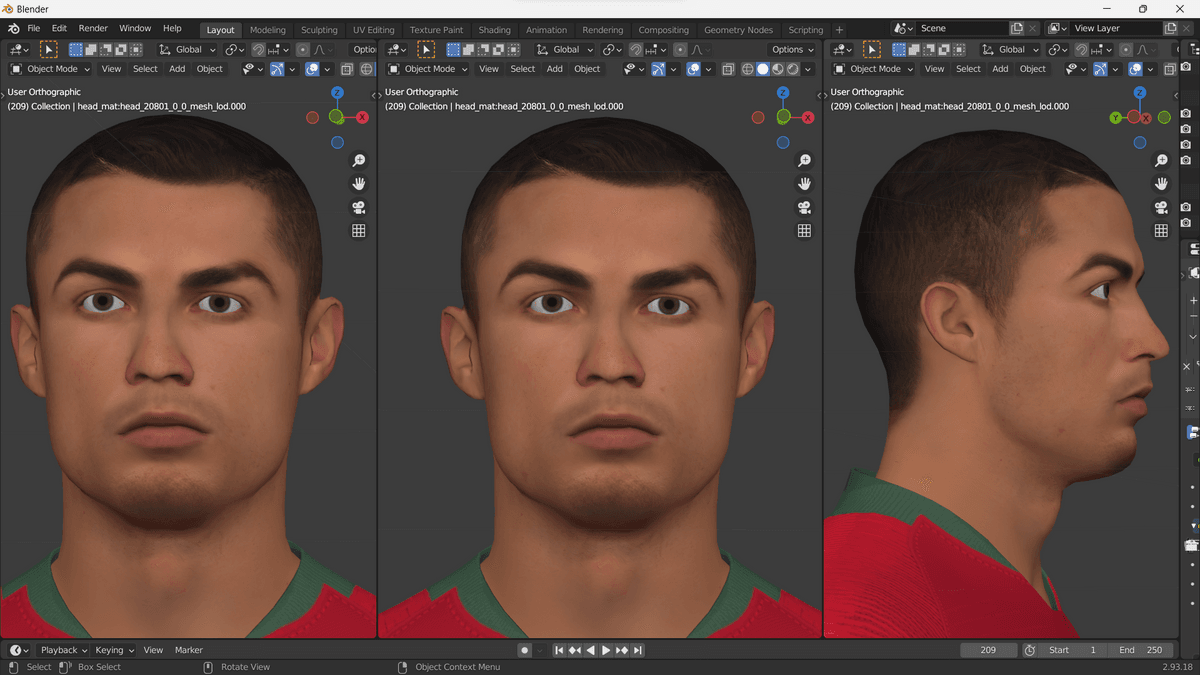Open Object Mode dropdown in left viewport

point(50,69)
